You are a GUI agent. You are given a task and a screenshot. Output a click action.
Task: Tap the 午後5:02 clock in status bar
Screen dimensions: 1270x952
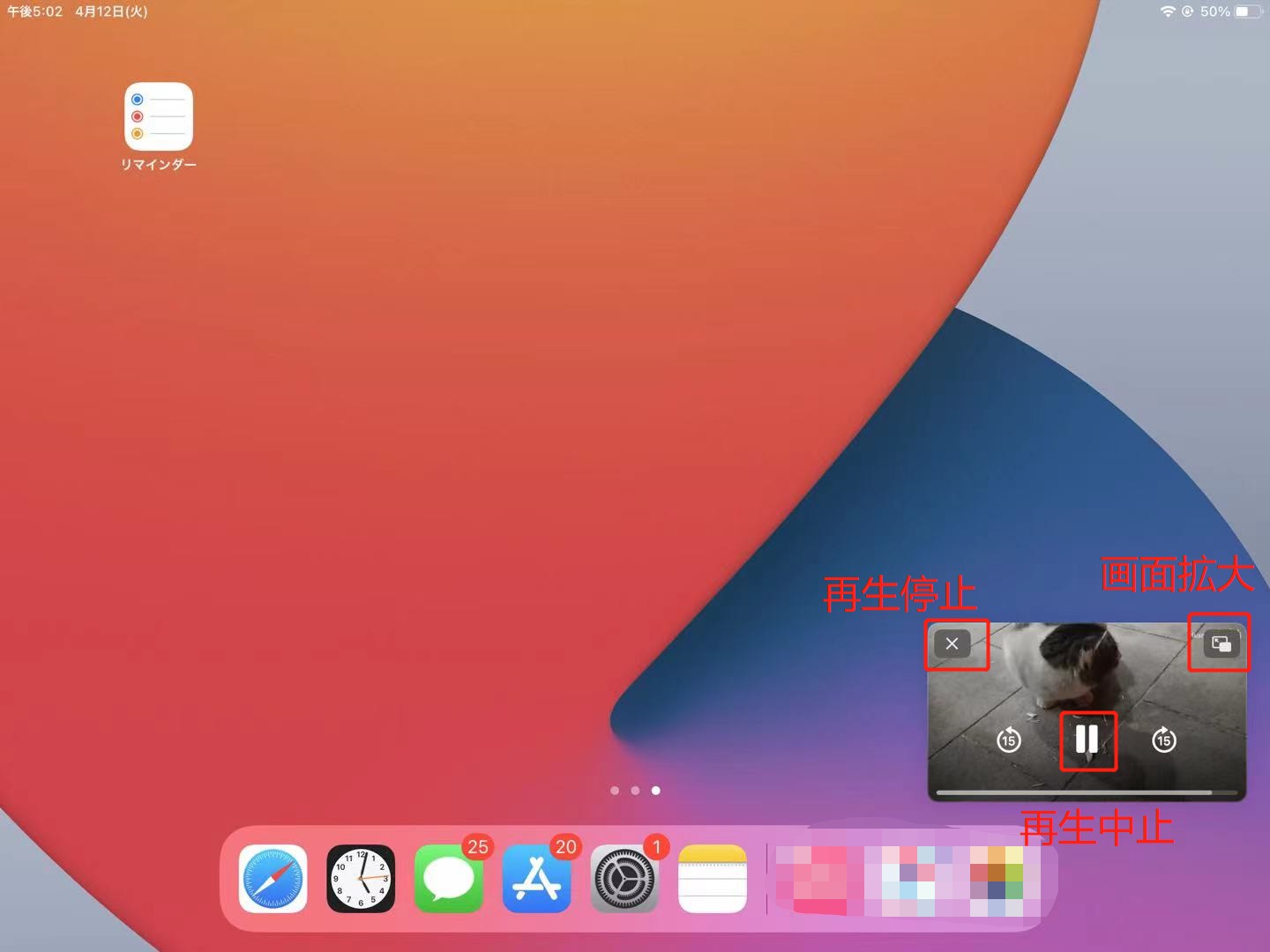click(35, 11)
